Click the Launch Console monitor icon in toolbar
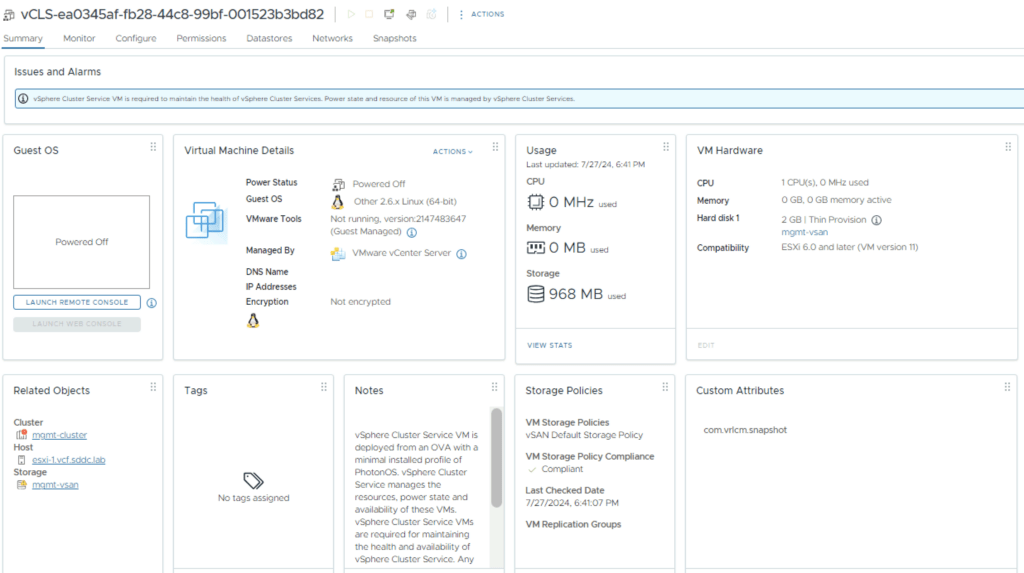Viewport: 1024px width, 573px height. click(x=389, y=14)
